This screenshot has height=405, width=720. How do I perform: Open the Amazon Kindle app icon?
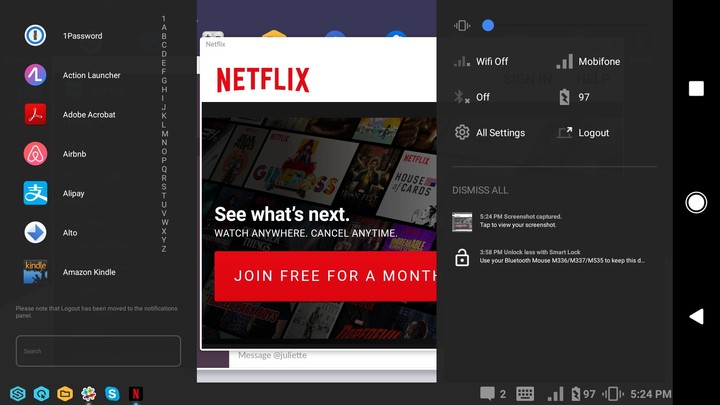(x=35, y=272)
